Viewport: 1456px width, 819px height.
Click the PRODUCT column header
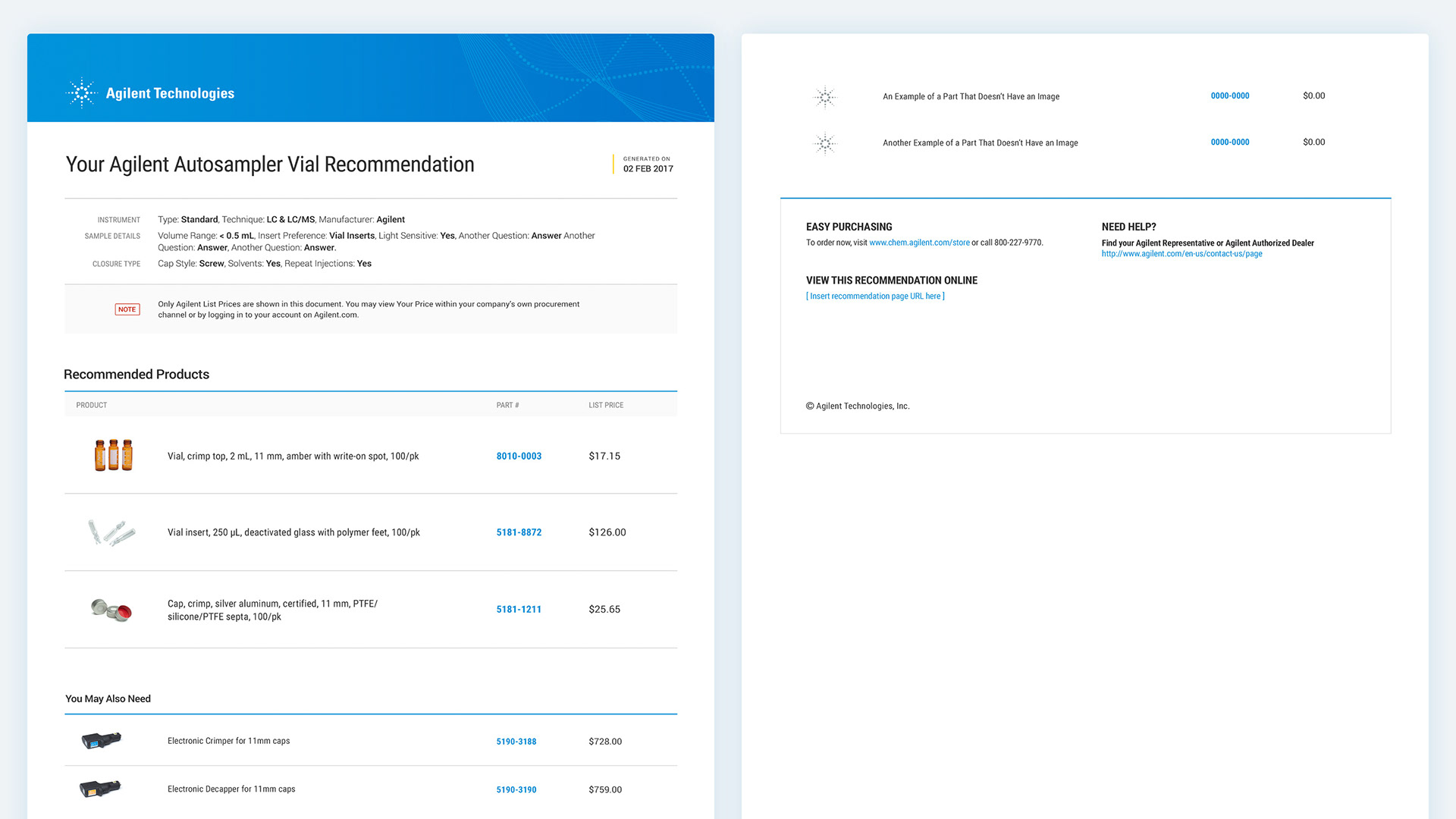tap(92, 406)
